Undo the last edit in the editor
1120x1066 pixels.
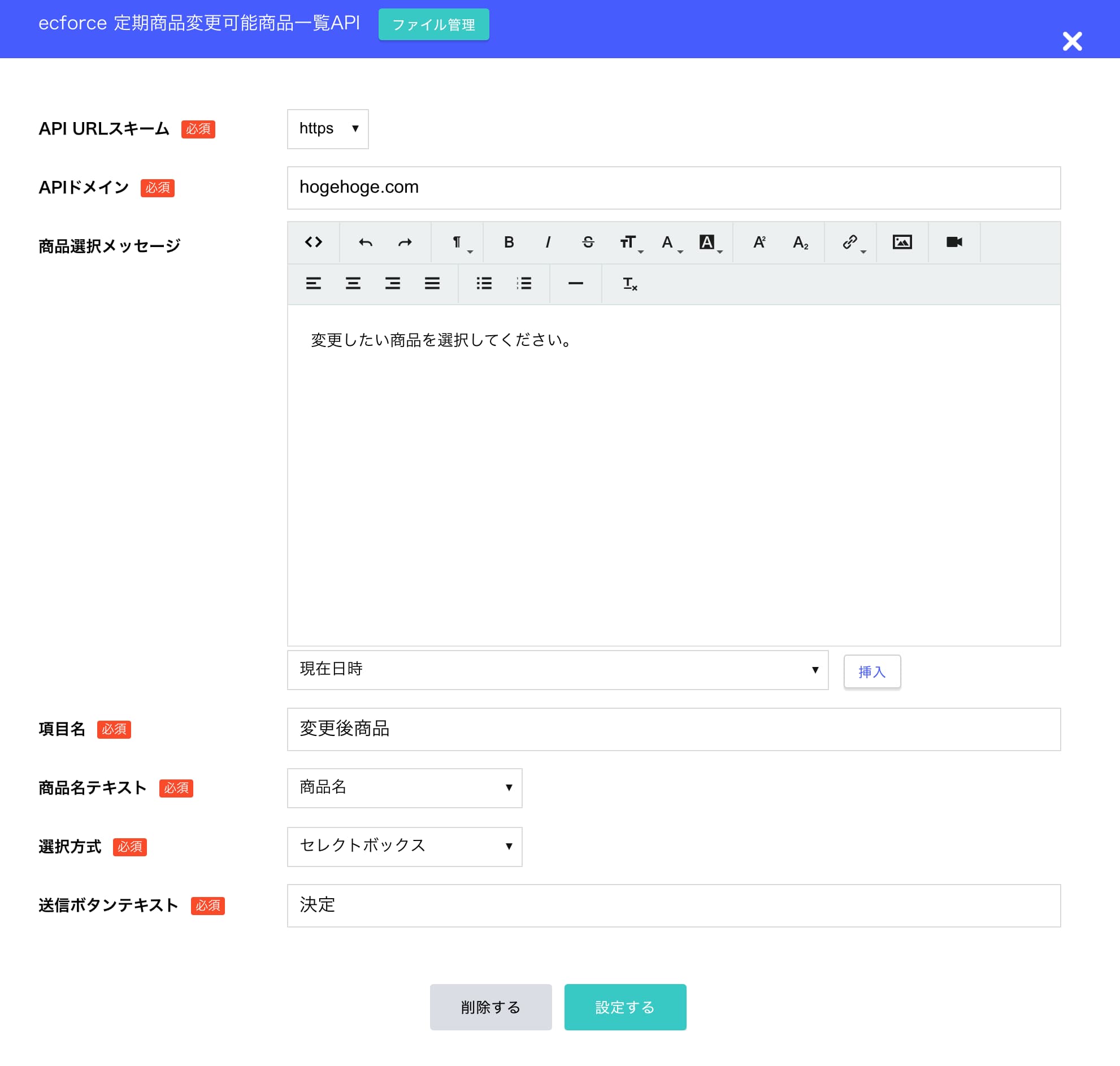pos(364,242)
